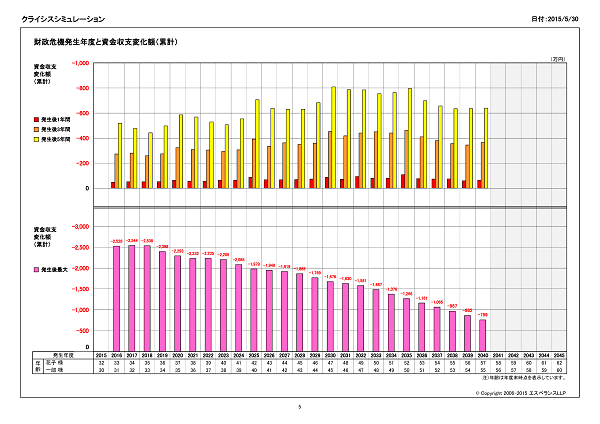The image size is (600, 424).
Task: Click the 発生年度 row header in table
Action: coord(67,355)
